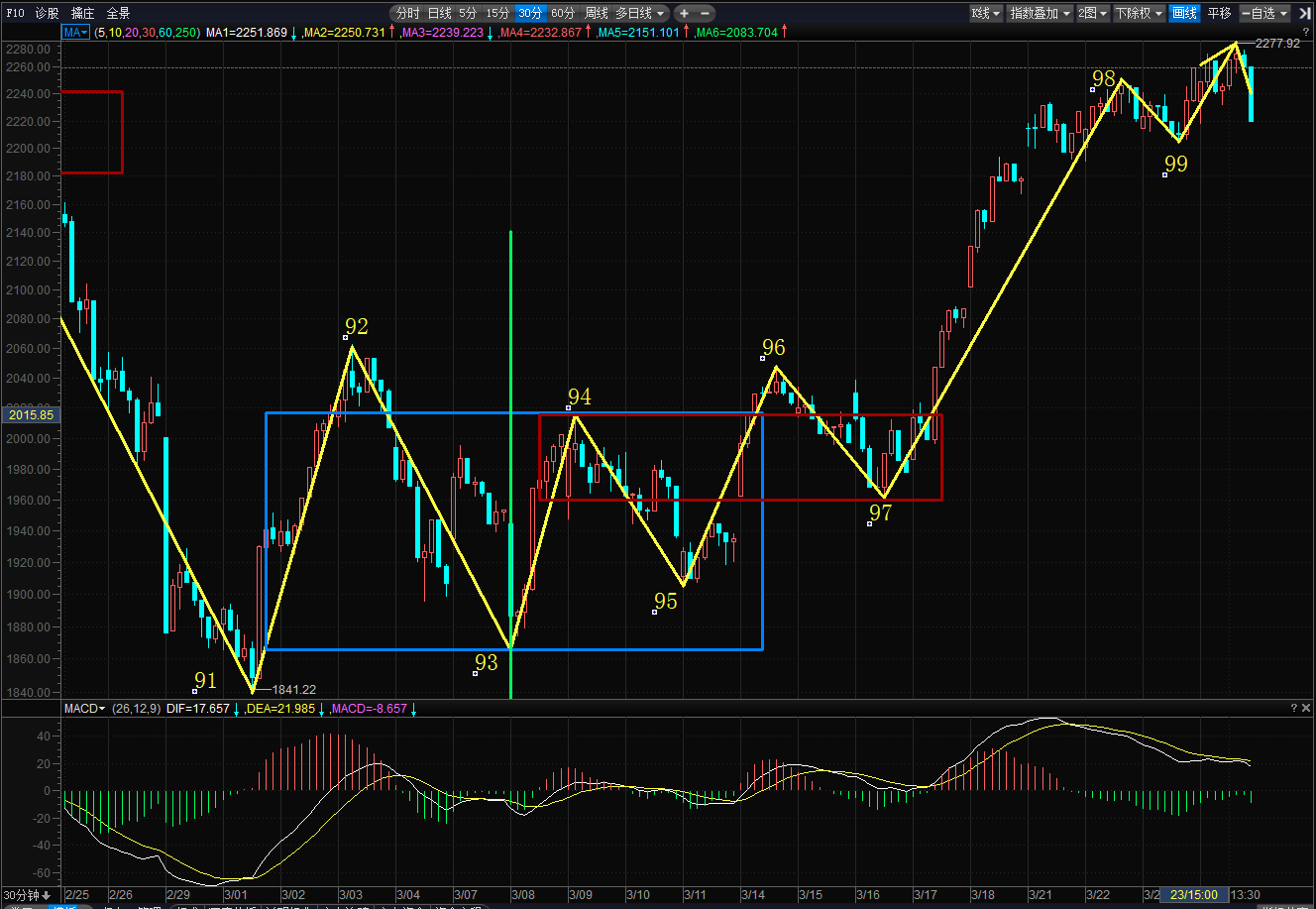This screenshot has width=1316, height=909.
Task: Click the MACD panel help question mark
Action: [1293, 708]
